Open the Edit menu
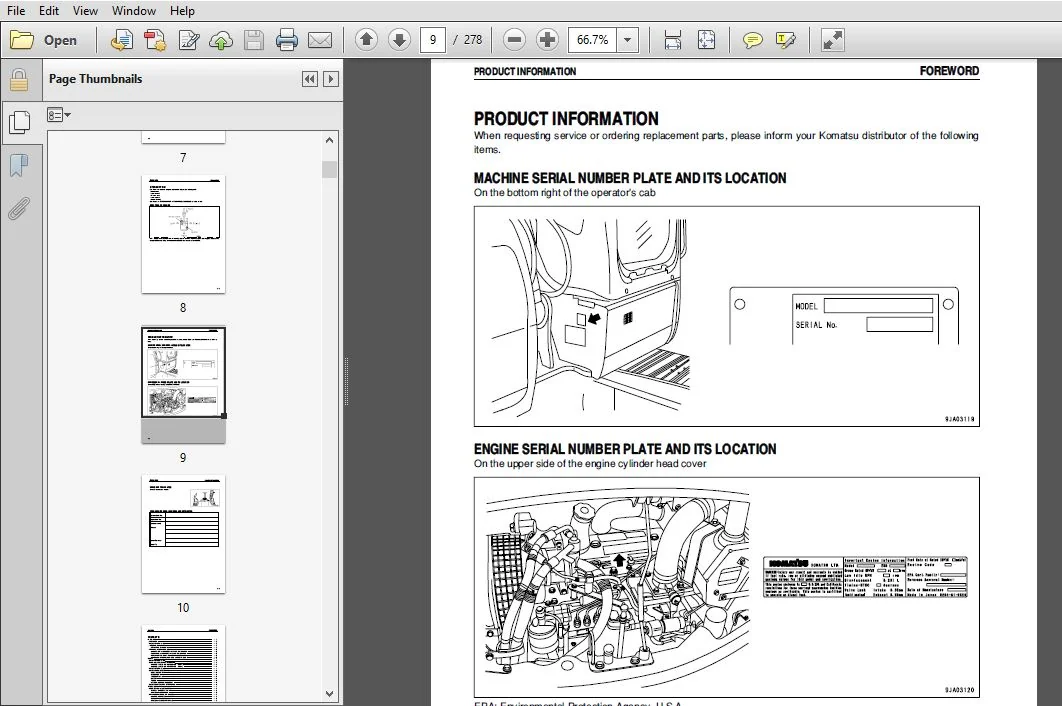This screenshot has height=706, width=1062. pyautogui.click(x=49, y=11)
